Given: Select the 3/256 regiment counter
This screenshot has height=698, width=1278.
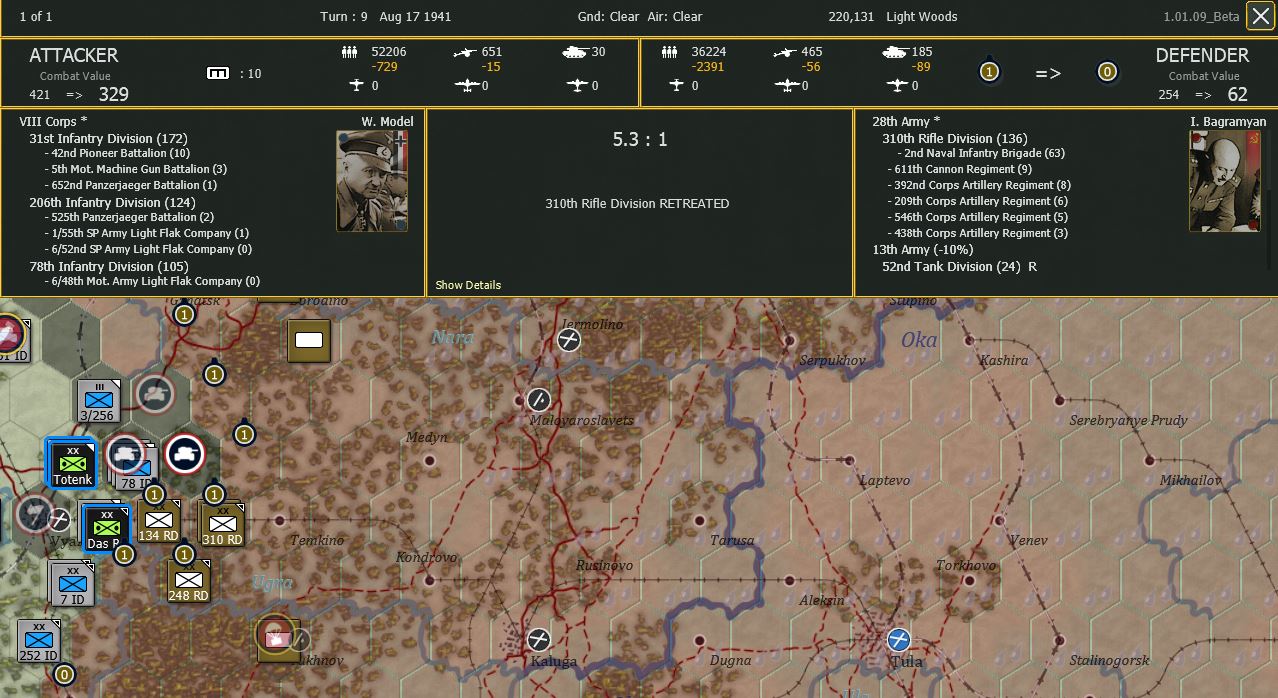Looking at the screenshot, I should pos(98,402).
